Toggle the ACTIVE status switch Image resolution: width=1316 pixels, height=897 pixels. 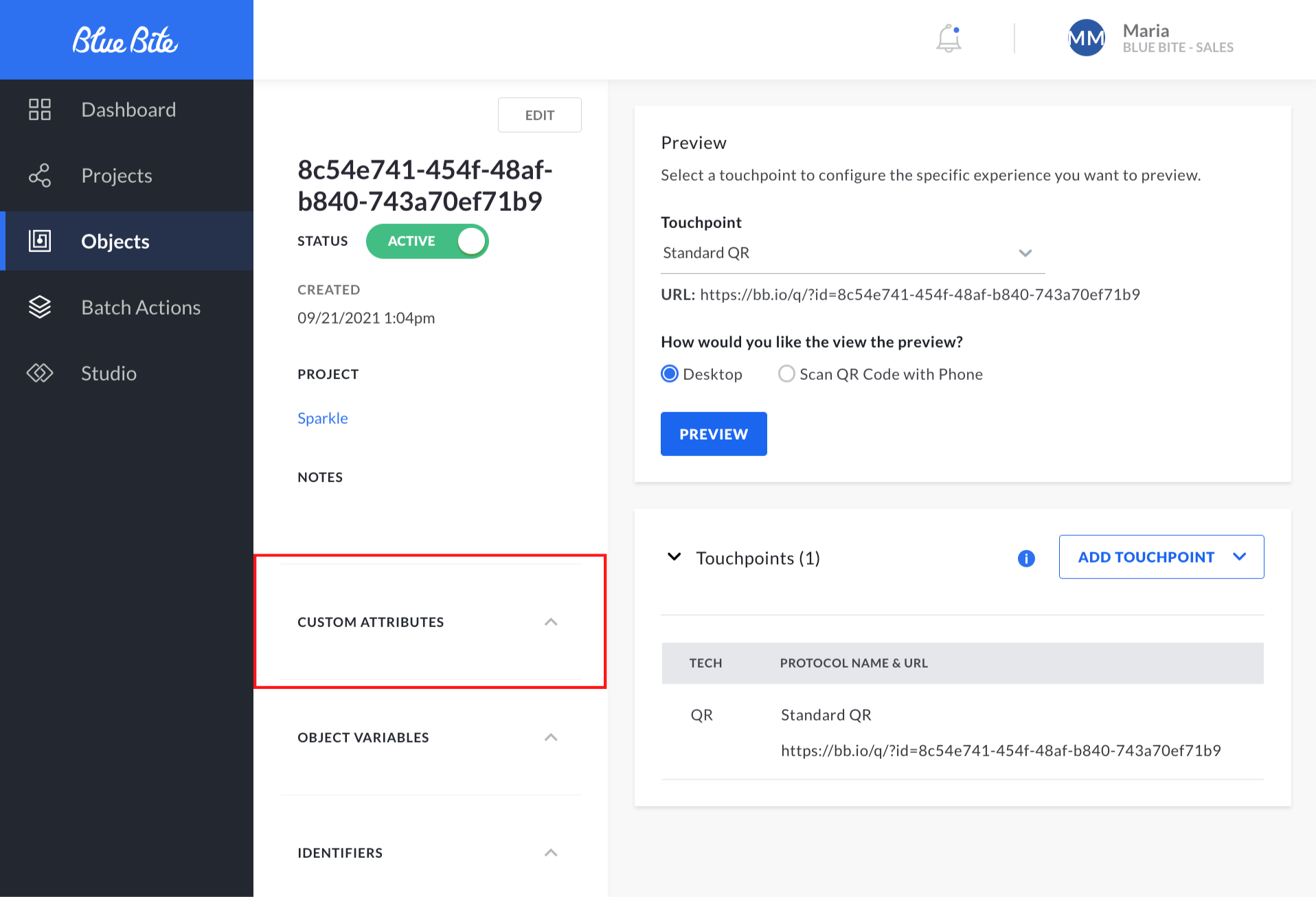427,241
